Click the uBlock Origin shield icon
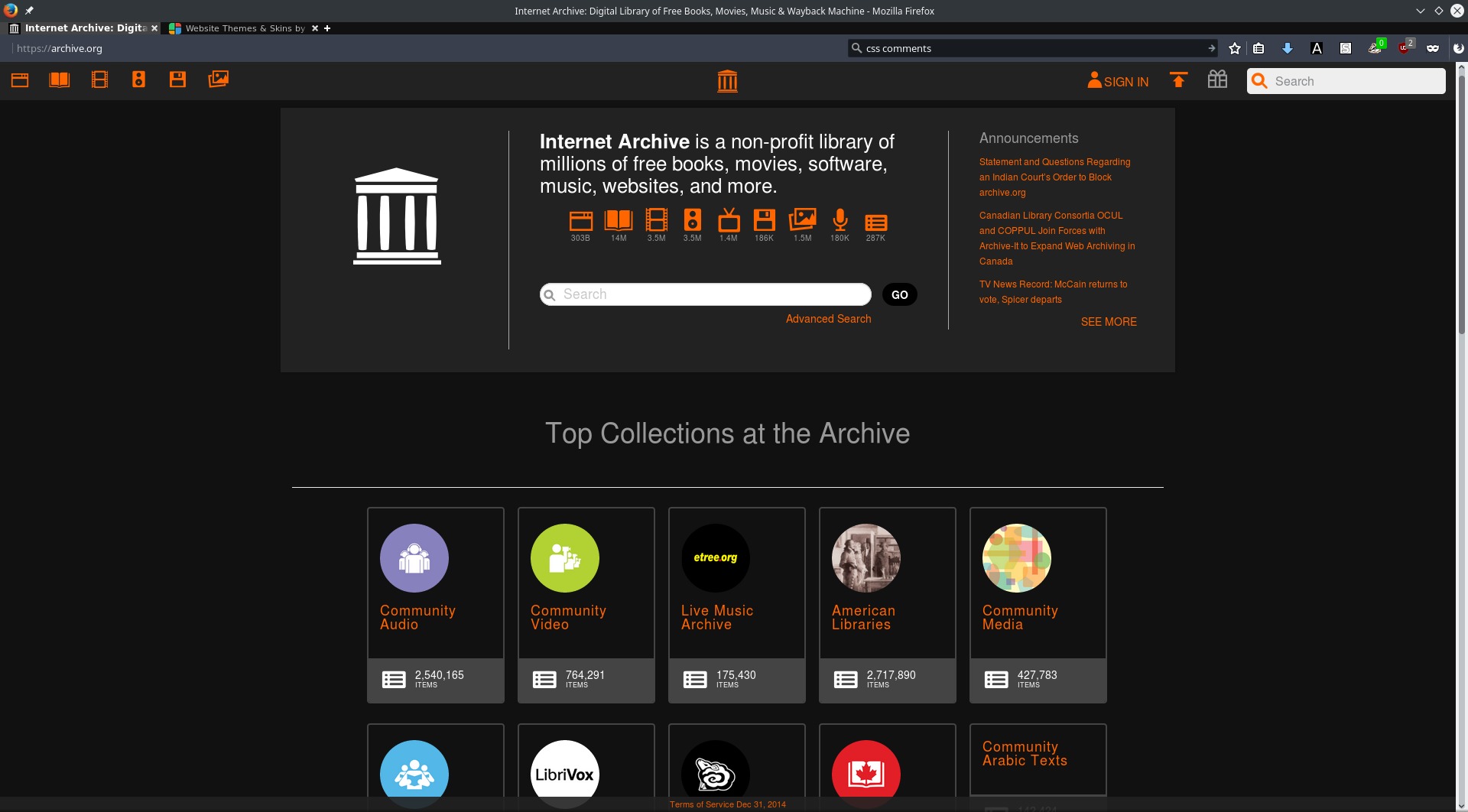 point(1403,47)
